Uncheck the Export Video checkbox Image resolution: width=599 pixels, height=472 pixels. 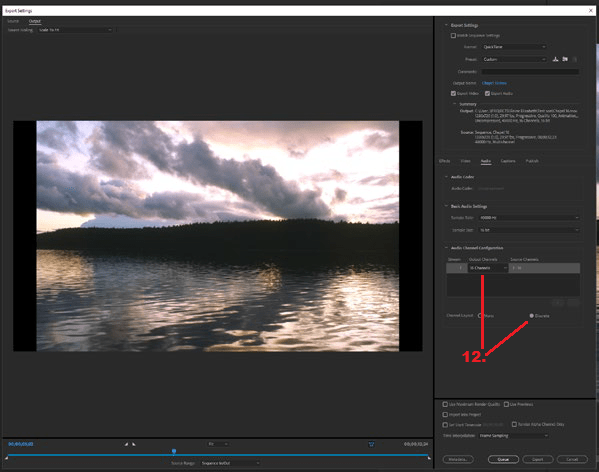453,94
